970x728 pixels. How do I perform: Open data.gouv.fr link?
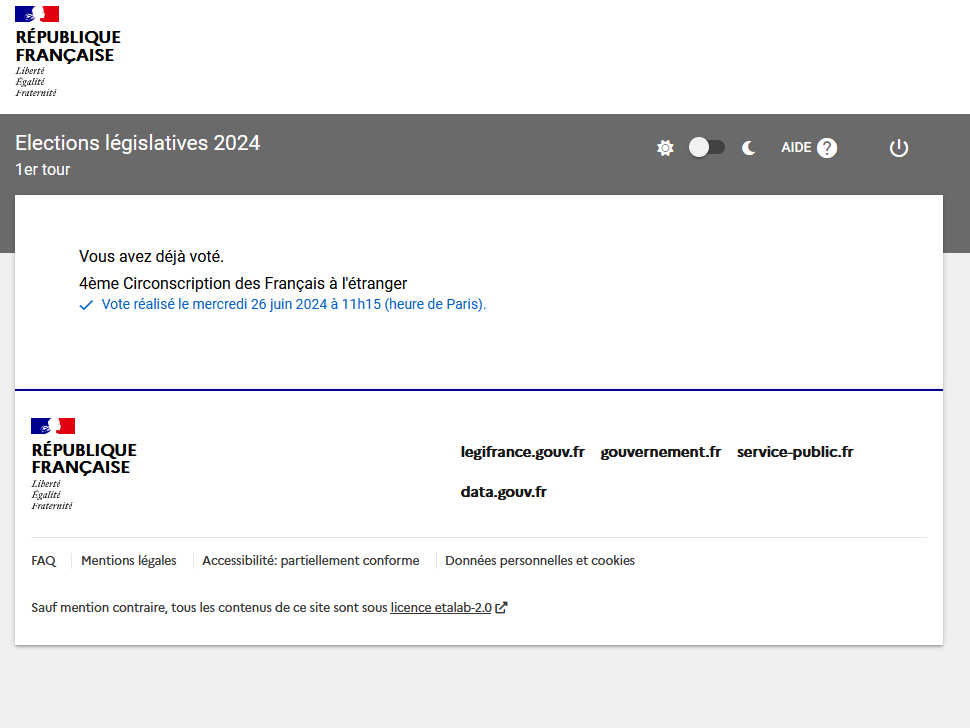pos(504,492)
